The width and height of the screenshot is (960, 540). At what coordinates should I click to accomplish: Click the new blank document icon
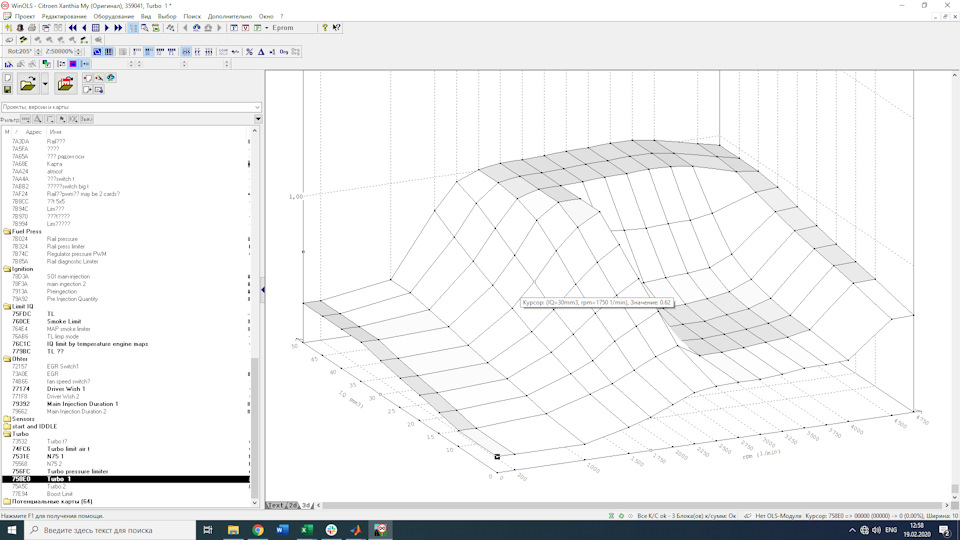(x=7, y=78)
